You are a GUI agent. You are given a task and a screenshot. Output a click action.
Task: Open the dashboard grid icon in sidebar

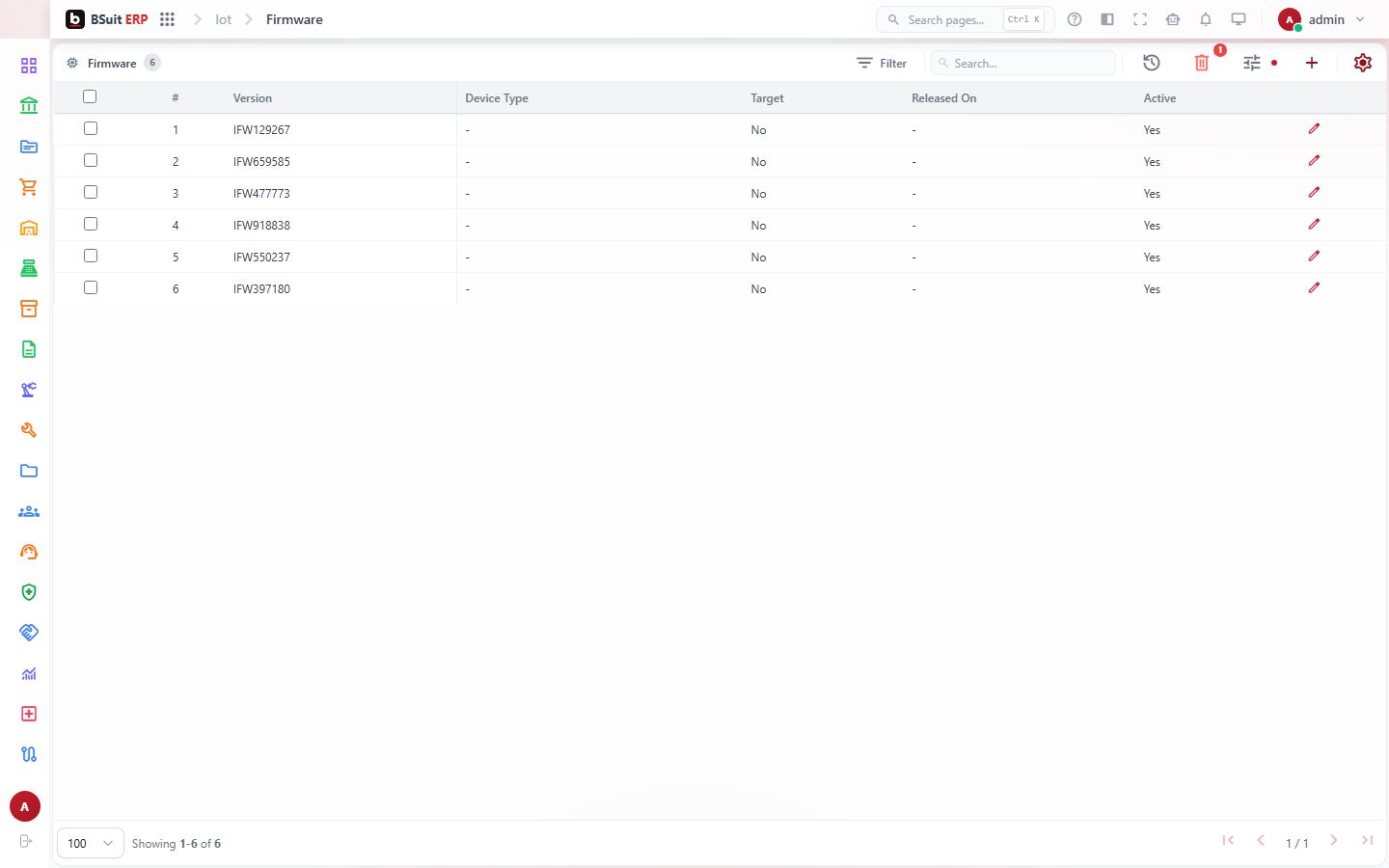click(29, 66)
